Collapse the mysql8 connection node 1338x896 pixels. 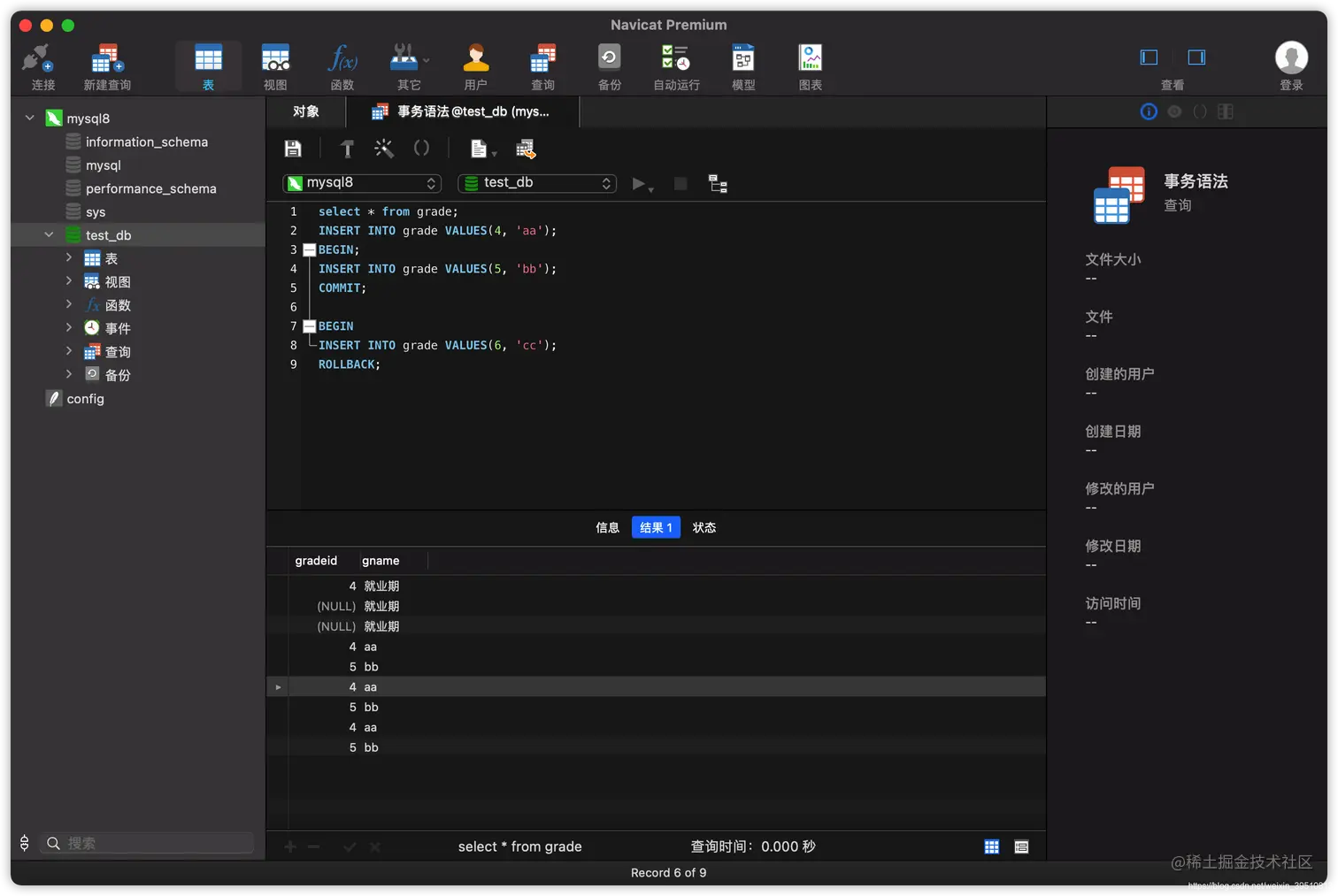tap(29, 118)
